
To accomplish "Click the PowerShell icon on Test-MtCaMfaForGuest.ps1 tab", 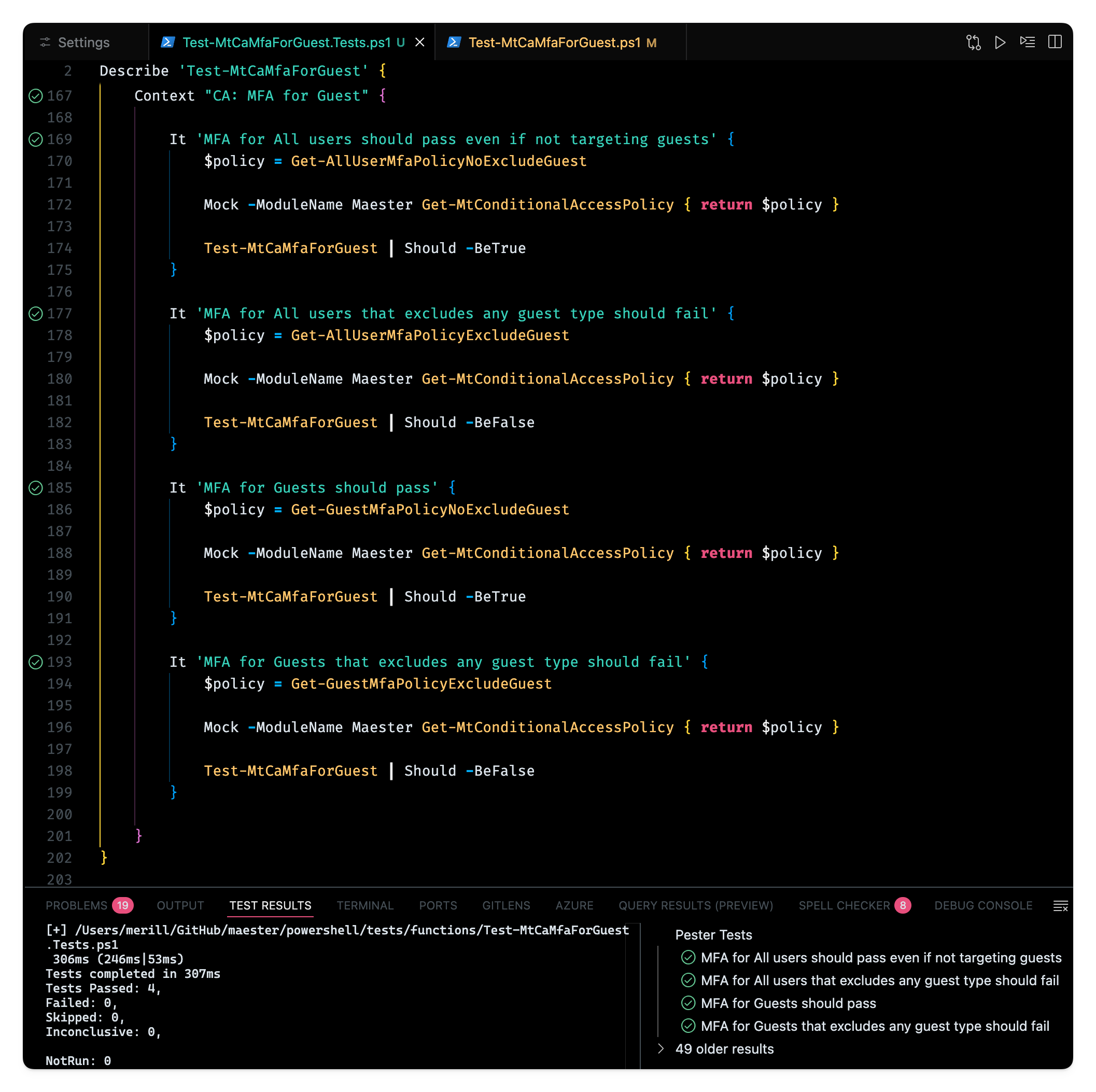I will [x=454, y=42].
